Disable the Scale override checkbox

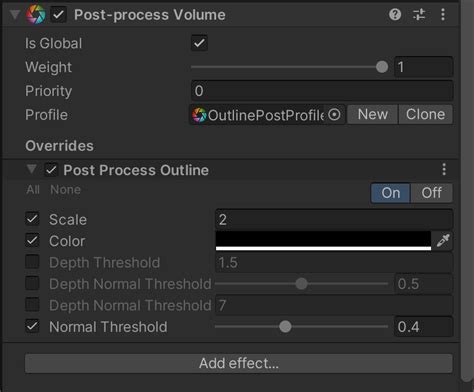click(32, 219)
